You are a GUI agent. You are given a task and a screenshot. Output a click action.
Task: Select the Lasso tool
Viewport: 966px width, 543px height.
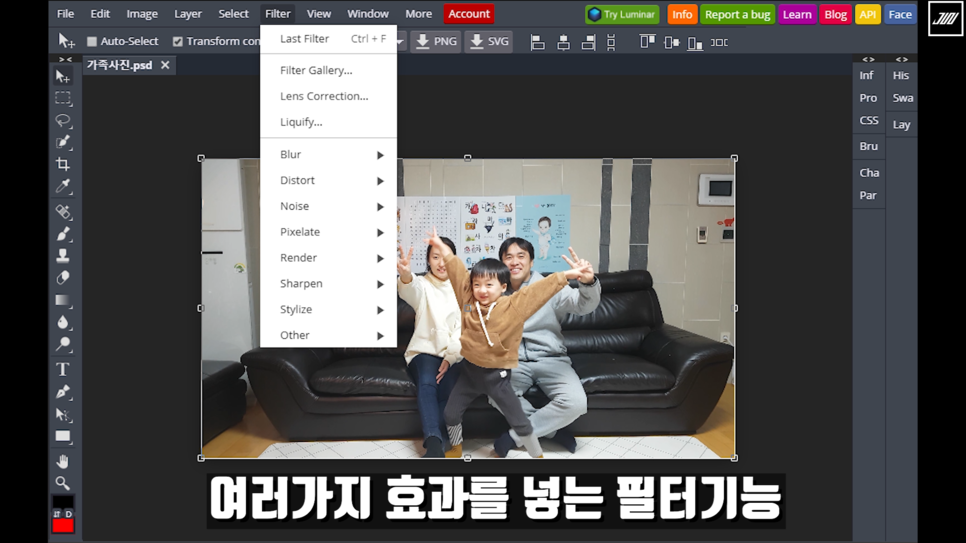(63, 120)
